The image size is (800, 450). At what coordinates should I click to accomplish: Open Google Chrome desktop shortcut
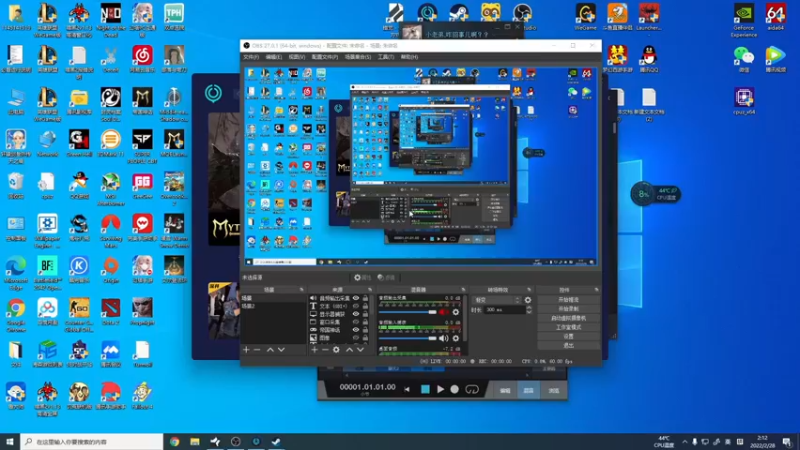16,315
